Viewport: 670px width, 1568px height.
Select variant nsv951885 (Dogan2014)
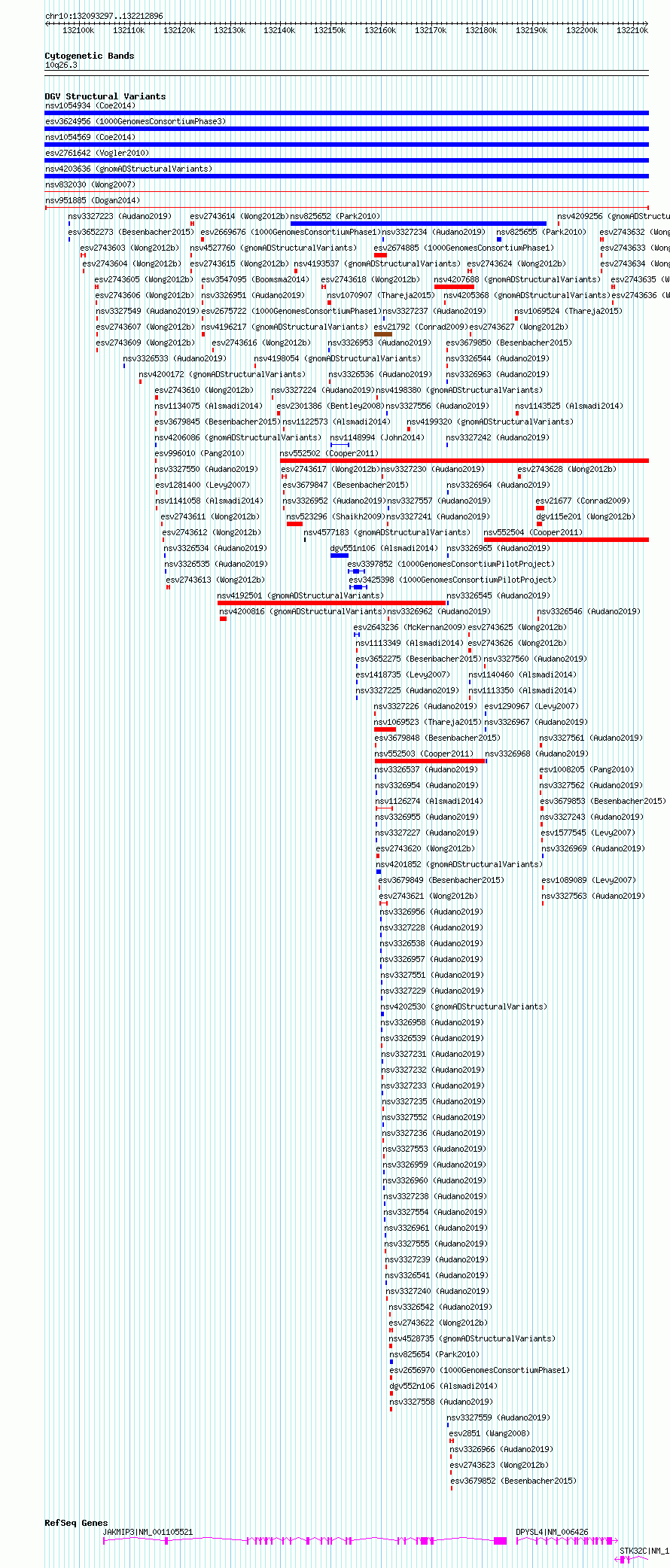(x=93, y=200)
